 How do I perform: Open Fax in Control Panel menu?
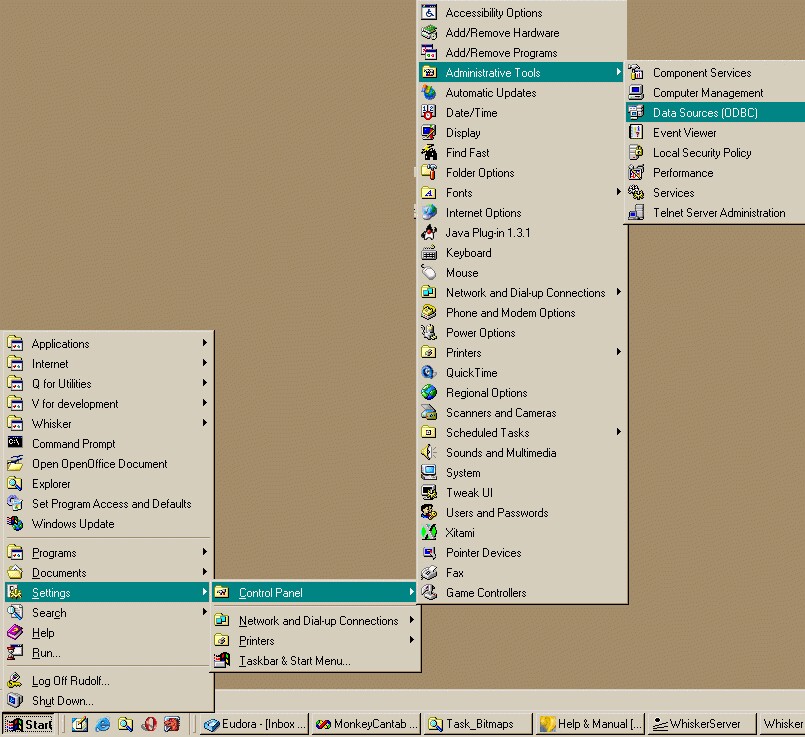pyautogui.click(x=522, y=573)
